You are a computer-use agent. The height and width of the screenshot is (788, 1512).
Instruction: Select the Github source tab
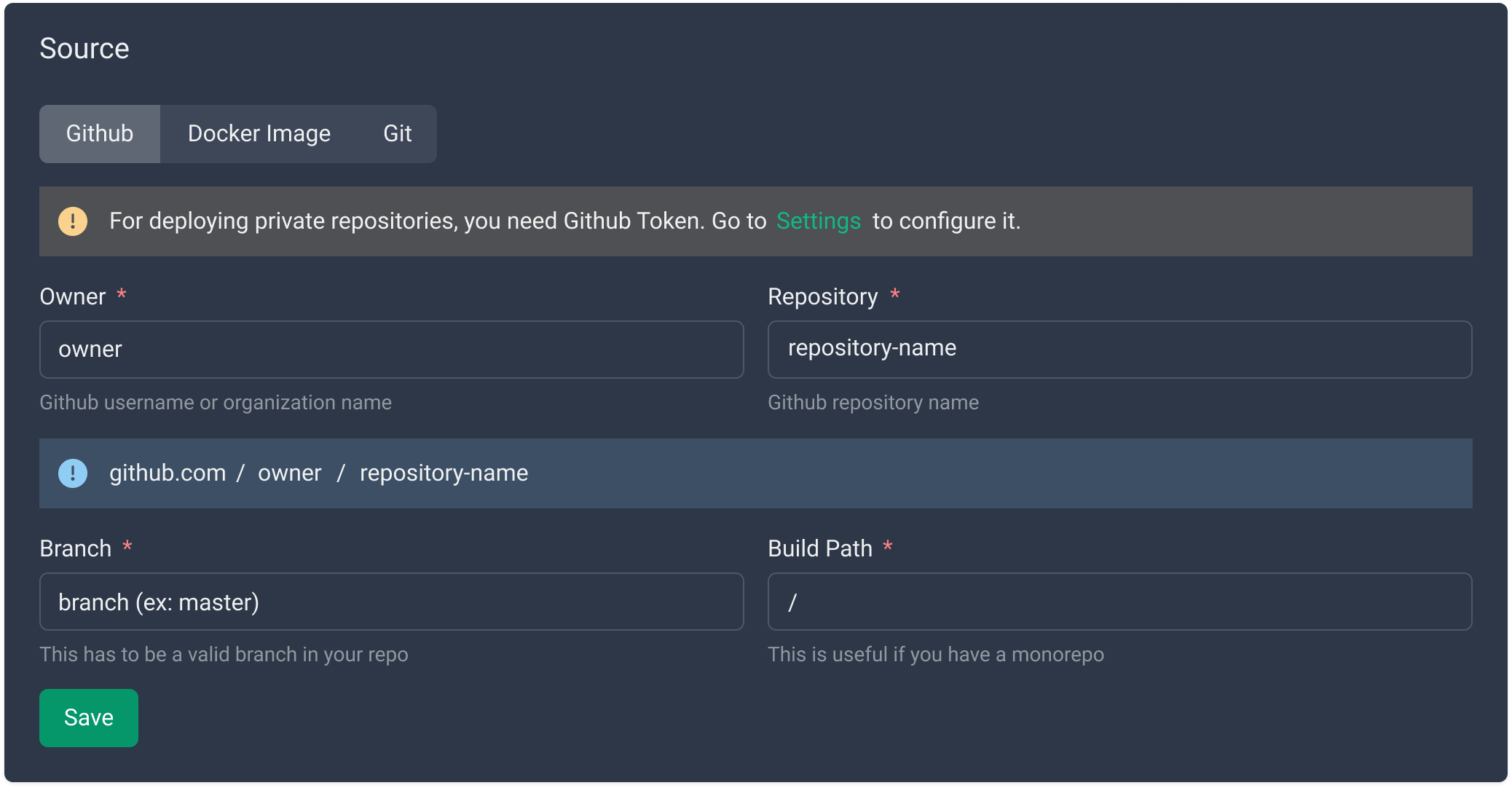99,133
